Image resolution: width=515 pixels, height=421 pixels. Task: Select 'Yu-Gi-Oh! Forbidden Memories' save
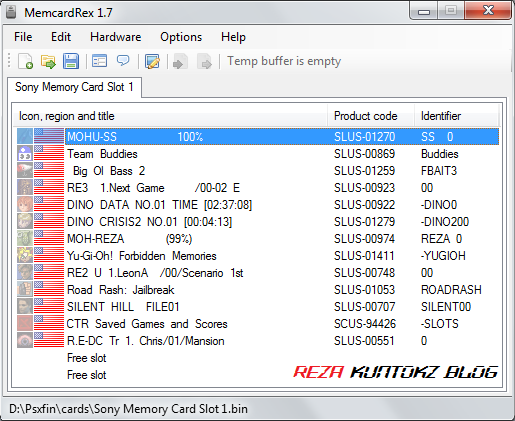(258, 255)
